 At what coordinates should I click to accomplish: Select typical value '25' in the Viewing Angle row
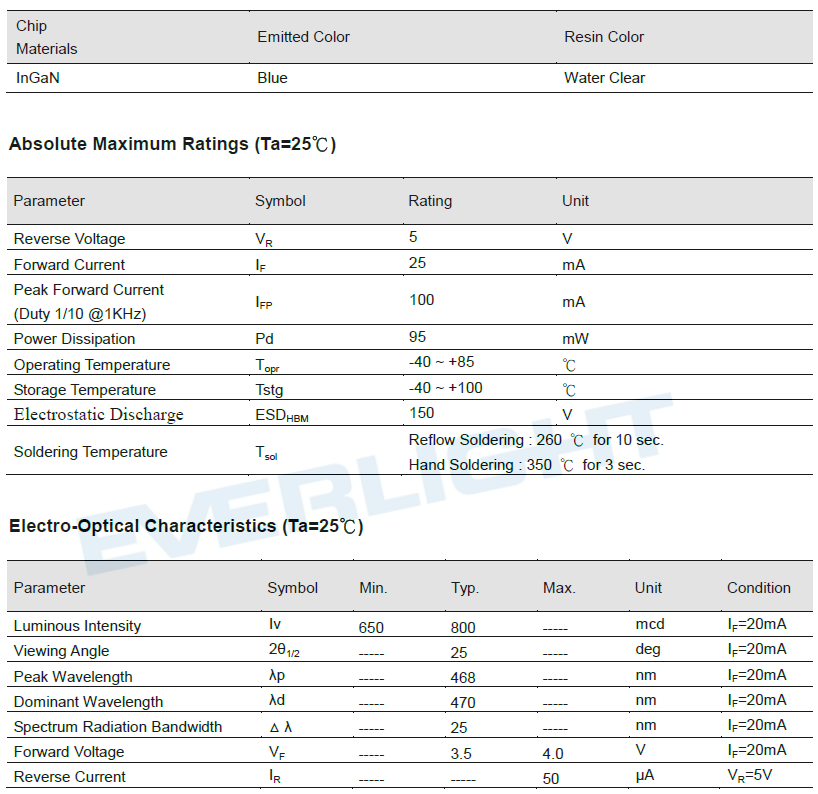coord(459,653)
